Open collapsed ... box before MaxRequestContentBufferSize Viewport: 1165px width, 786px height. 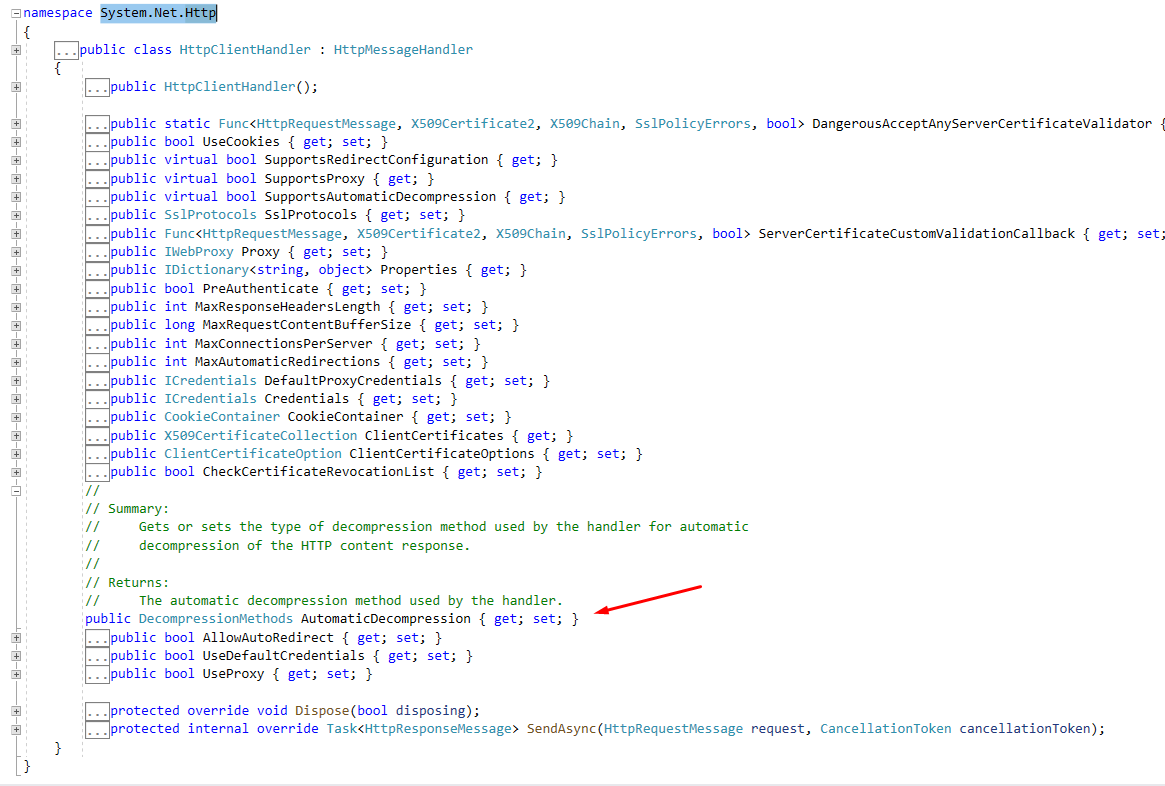tap(97, 326)
